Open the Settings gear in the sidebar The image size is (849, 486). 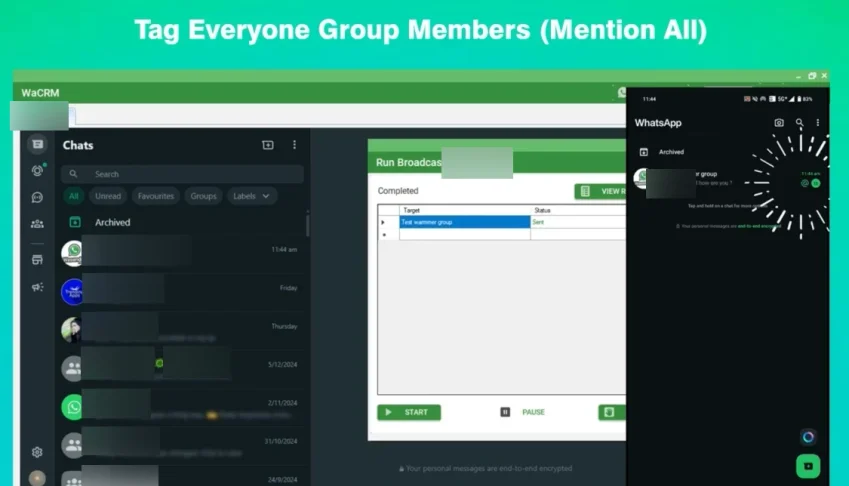coord(37,452)
